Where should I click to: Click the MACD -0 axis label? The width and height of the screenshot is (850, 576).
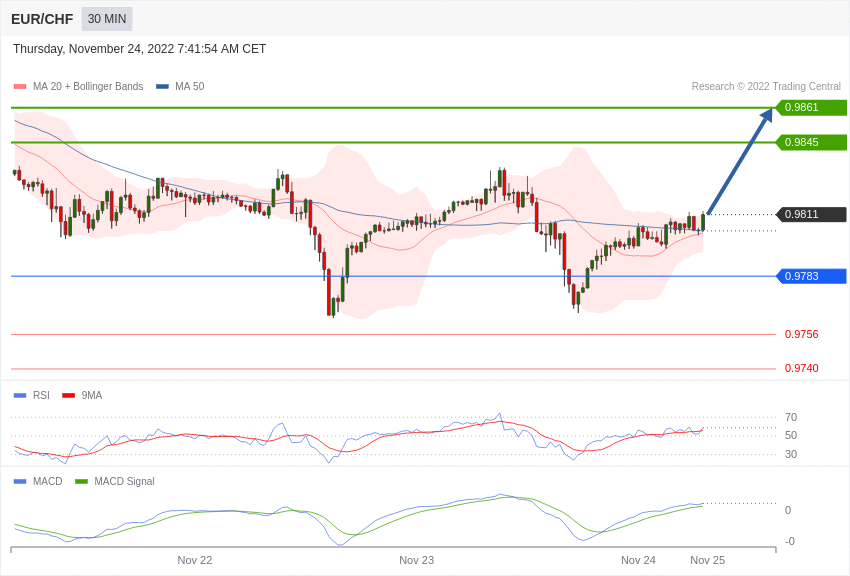790,541
